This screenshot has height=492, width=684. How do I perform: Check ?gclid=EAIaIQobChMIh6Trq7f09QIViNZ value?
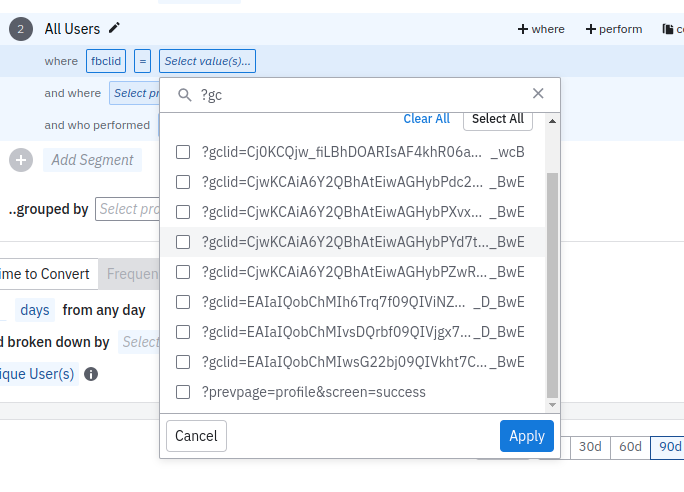coord(183,302)
